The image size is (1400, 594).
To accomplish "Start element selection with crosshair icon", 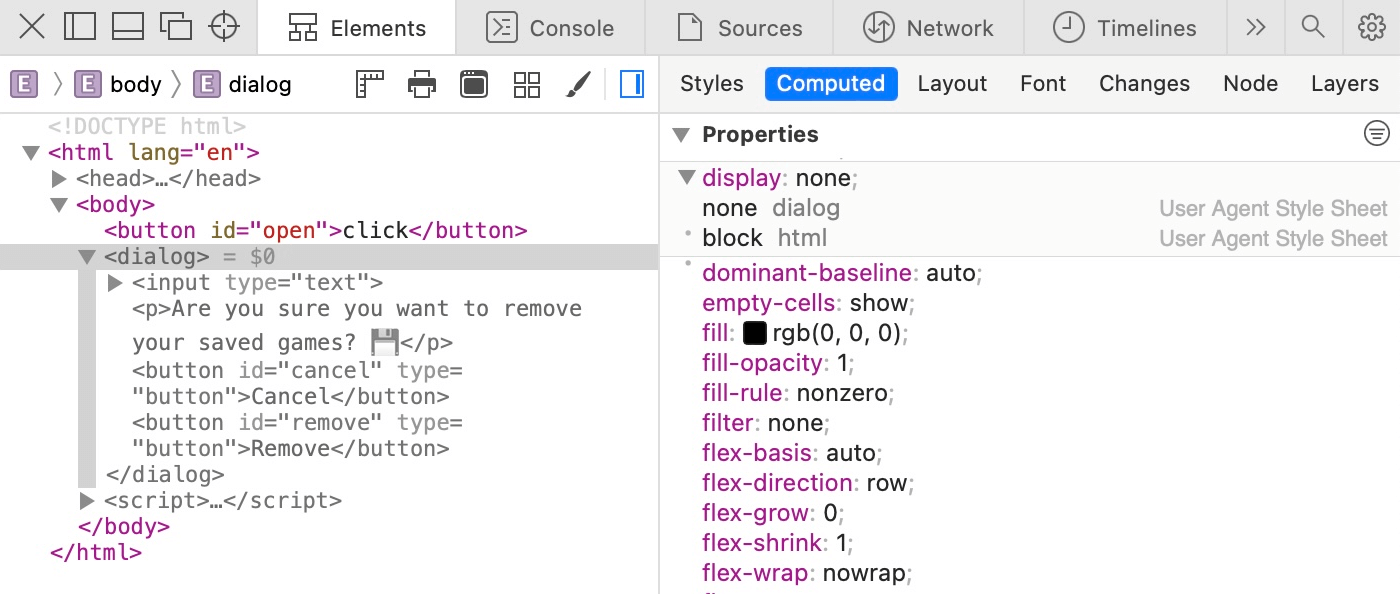I will (224, 27).
